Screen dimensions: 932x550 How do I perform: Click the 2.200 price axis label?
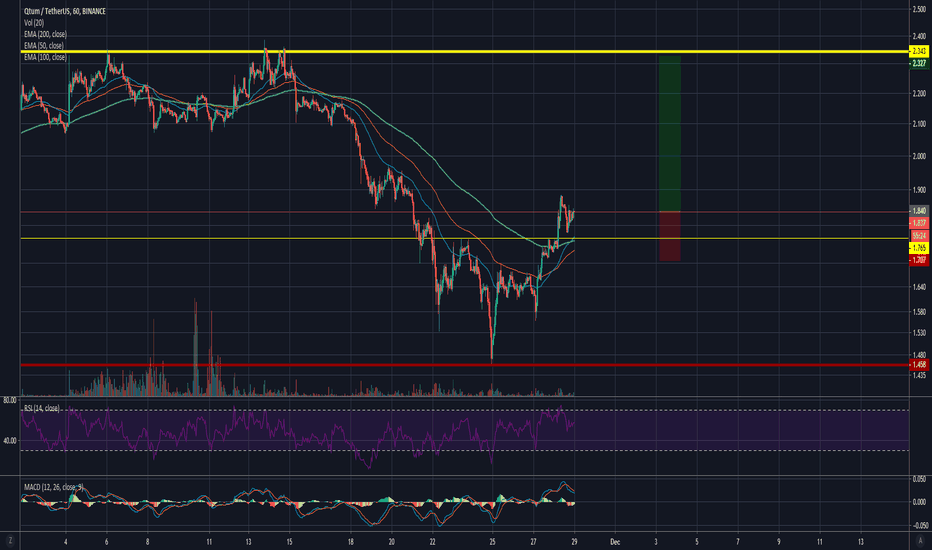coord(919,94)
